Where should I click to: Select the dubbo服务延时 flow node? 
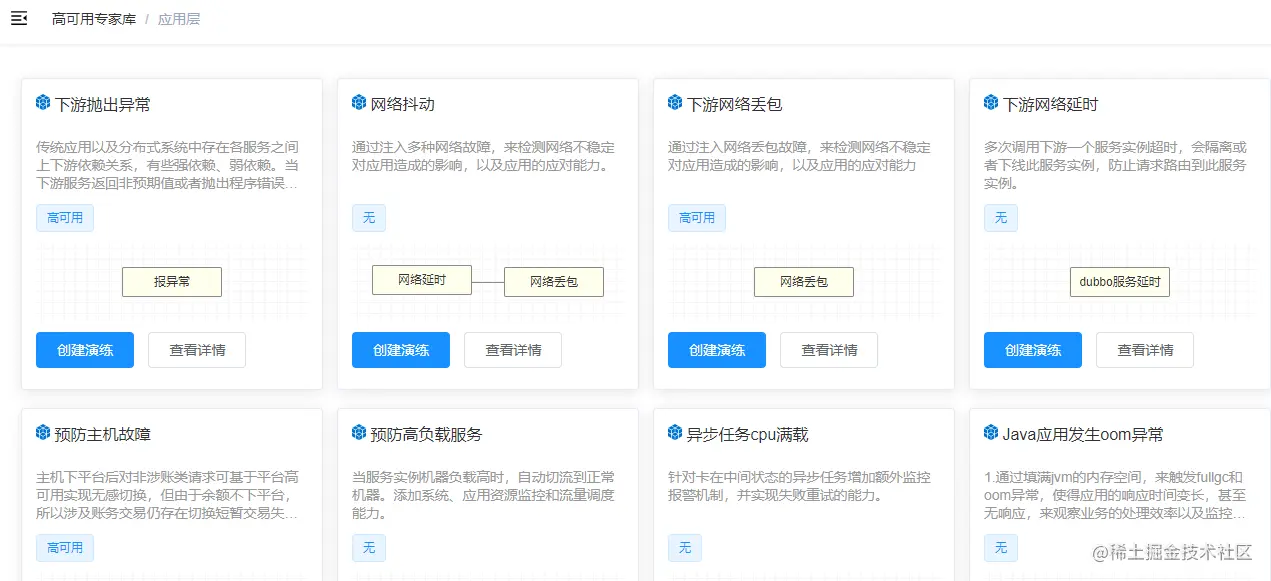(1120, 282)
